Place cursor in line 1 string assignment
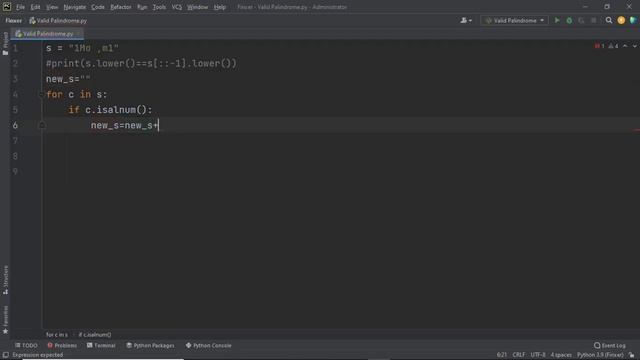 tap(82, 48)
